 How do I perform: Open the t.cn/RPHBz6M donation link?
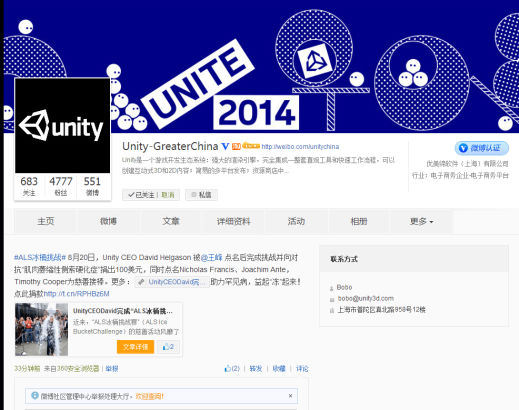(x=77, y=294)
